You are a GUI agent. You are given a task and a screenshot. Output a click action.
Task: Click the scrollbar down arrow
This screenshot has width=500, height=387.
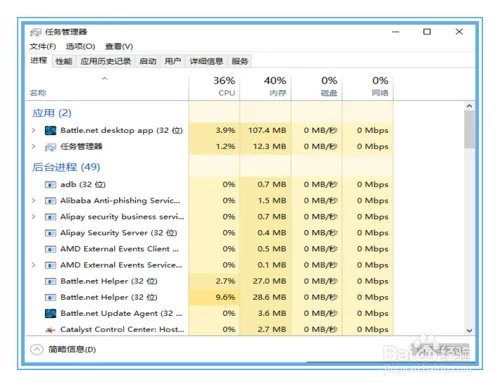click(x=469, y=331)
